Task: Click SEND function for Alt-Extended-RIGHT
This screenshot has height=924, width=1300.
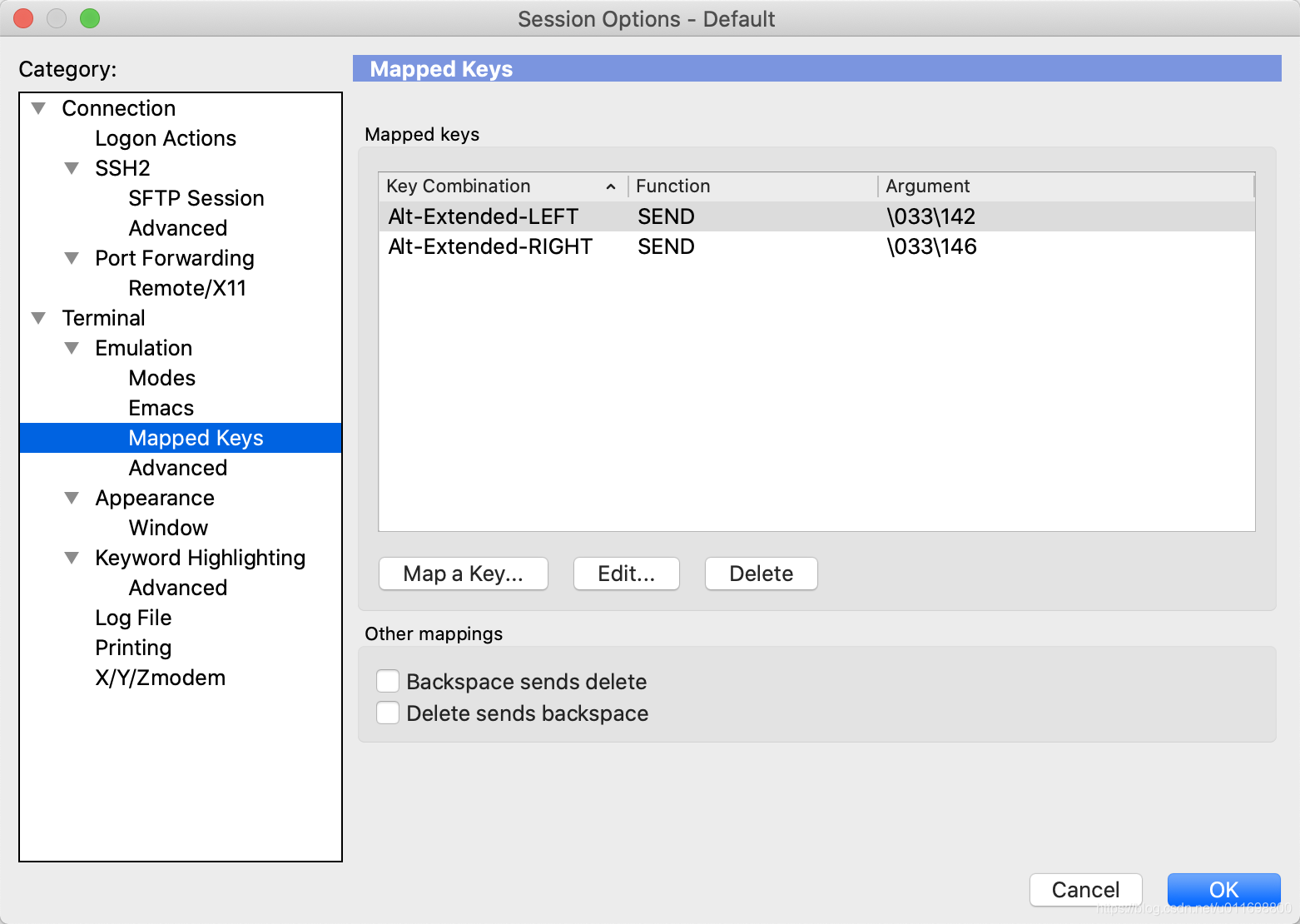Action: [x=666, y=246]
